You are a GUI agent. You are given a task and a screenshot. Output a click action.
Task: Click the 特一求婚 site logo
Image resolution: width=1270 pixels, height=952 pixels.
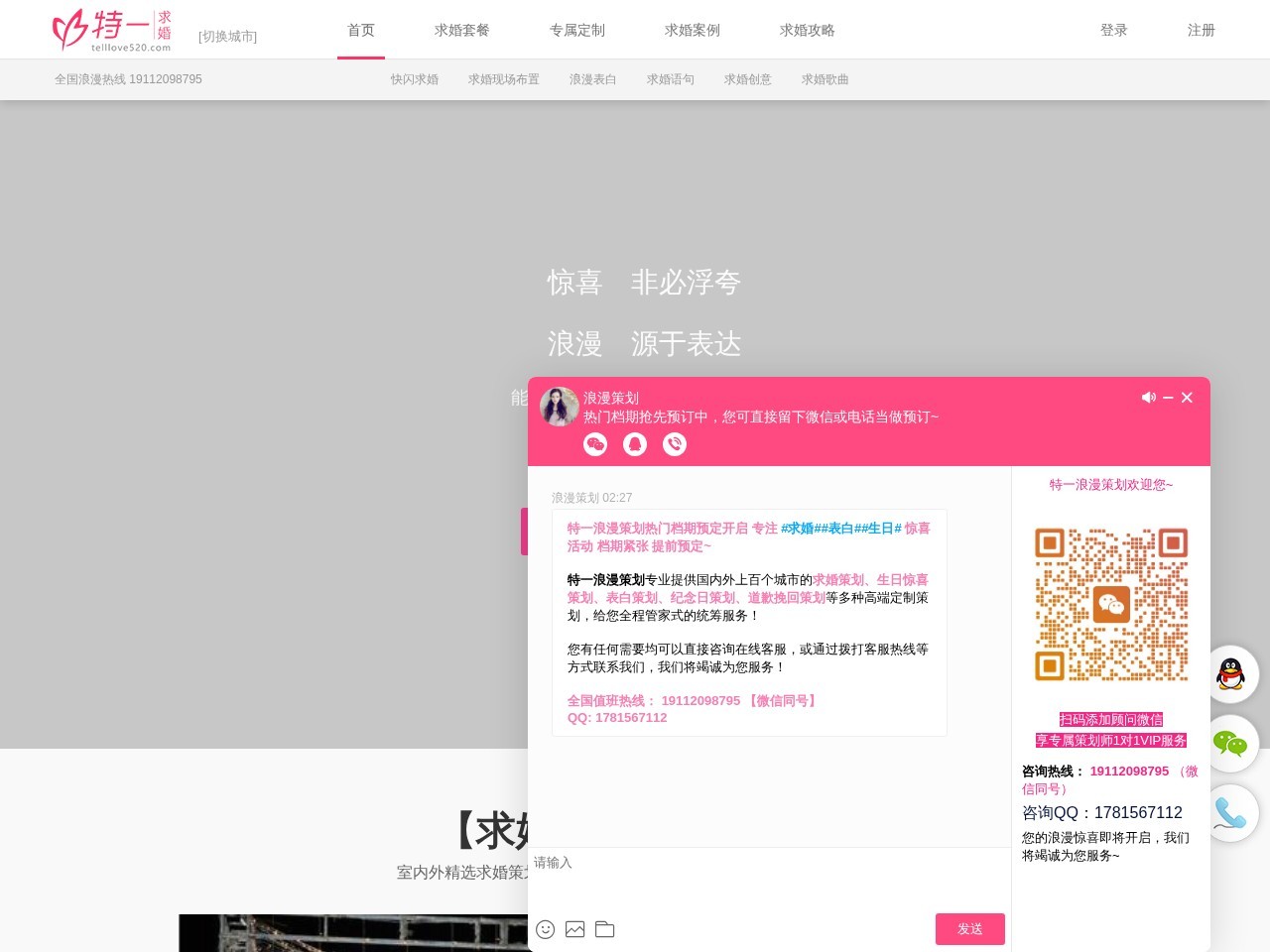pos(109,29)
